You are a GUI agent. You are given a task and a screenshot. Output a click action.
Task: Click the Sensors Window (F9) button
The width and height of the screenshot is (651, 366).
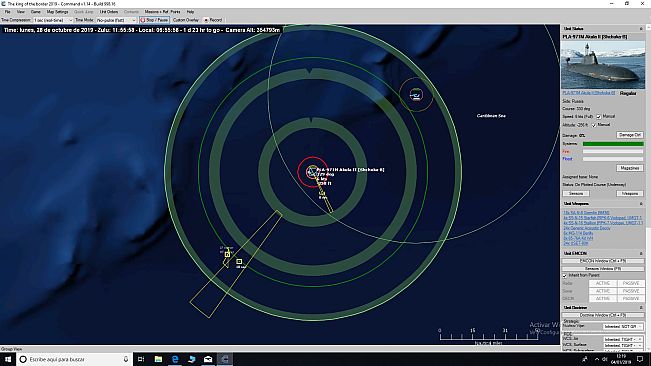point(603,269)
